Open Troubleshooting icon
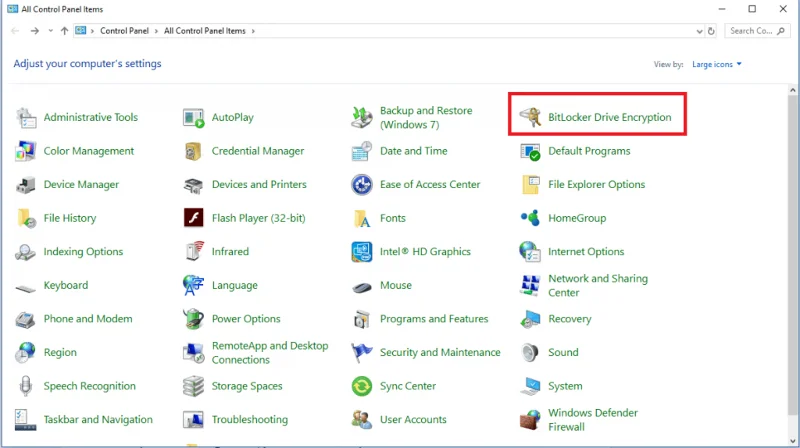The image size is (800, 448). pos(193,420)
